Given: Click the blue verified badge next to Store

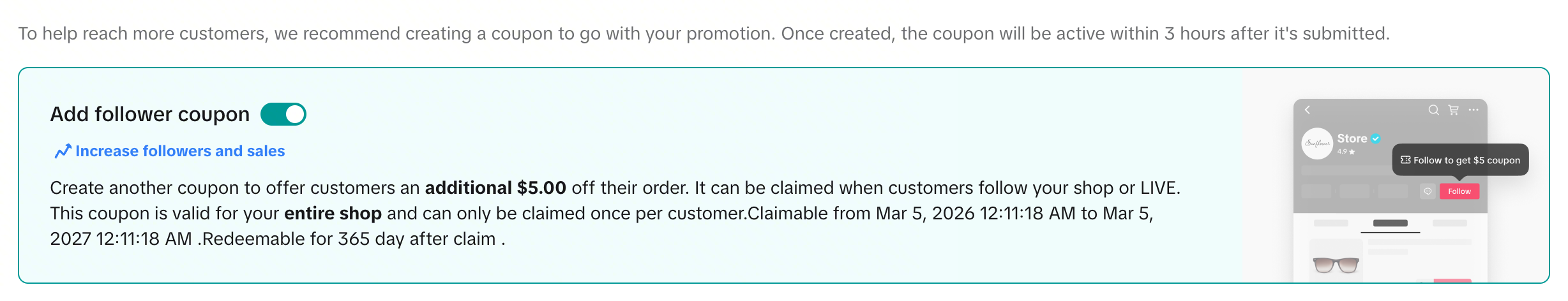Looking at the screenshot, I should (x=1376, y=138).
